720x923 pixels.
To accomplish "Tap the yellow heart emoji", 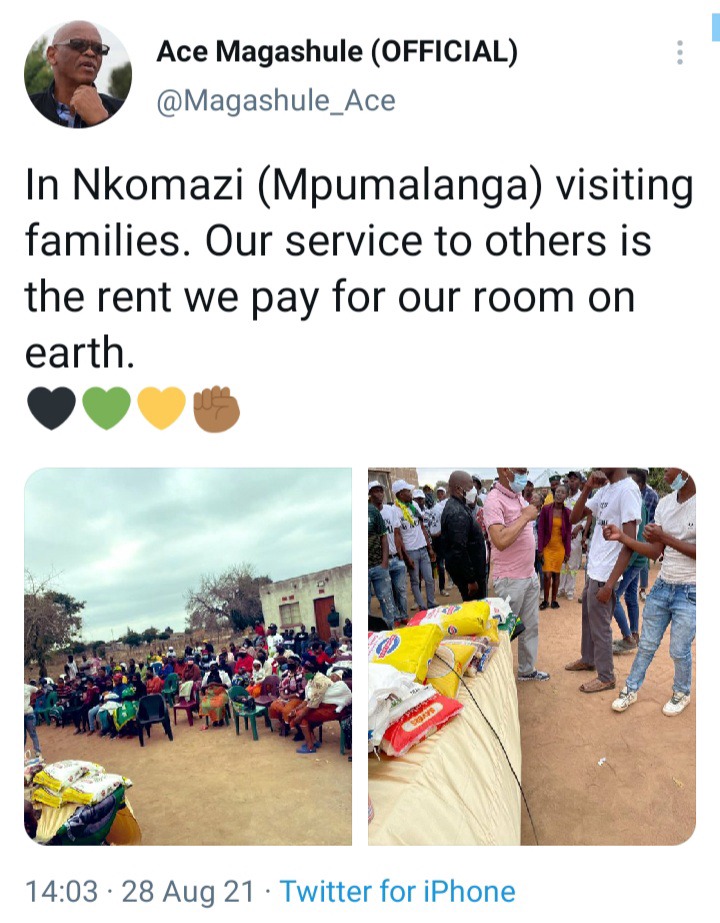I will pos(161,408).
